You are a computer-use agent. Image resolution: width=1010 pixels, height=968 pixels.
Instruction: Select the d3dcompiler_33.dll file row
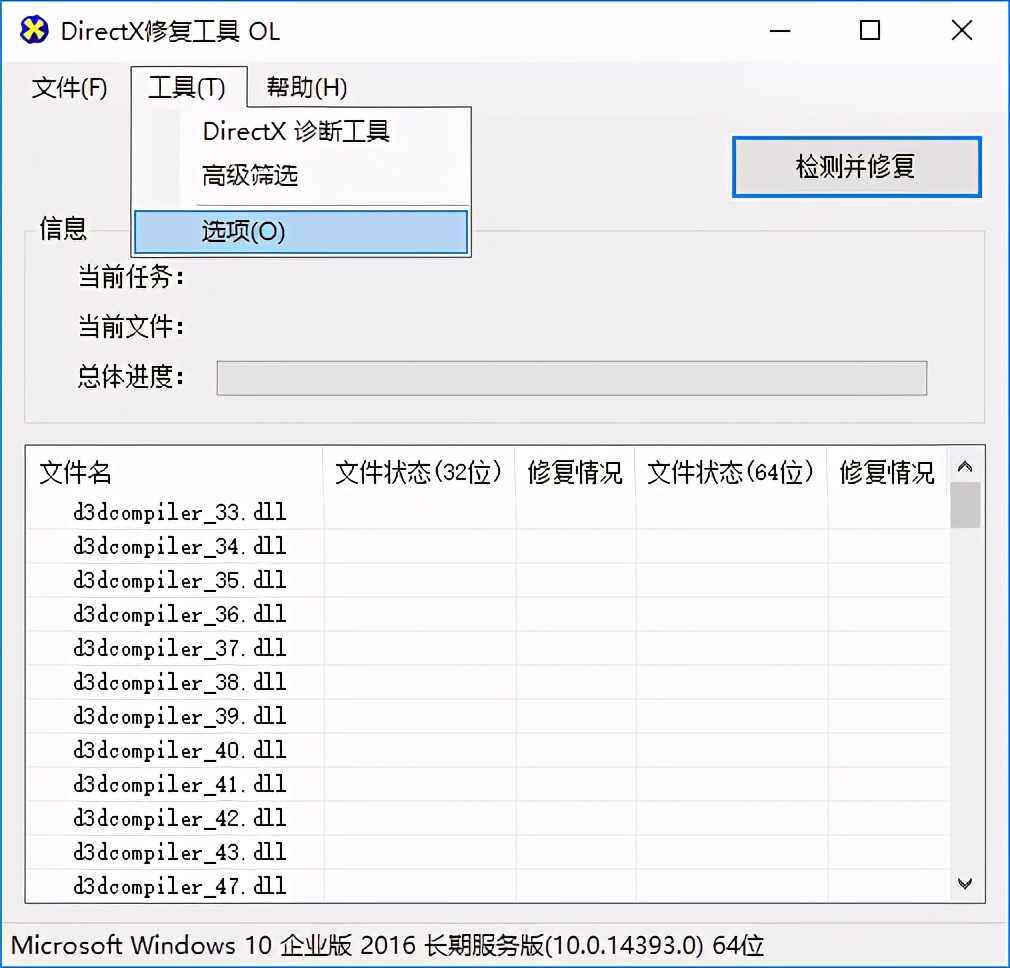(x=180, y=511)
